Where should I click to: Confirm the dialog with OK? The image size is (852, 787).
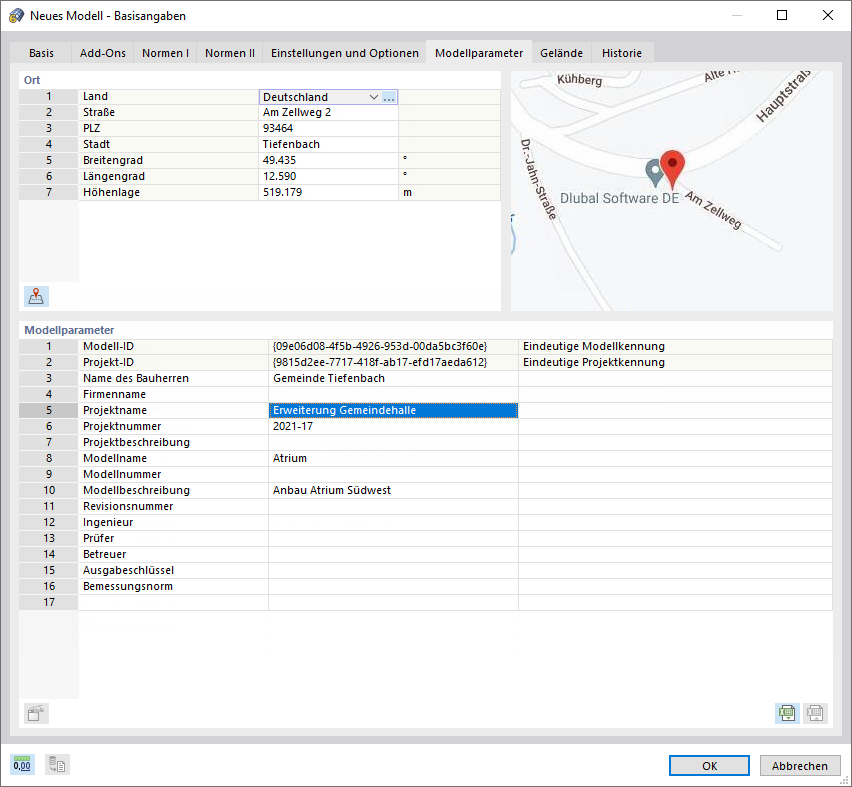708,765
